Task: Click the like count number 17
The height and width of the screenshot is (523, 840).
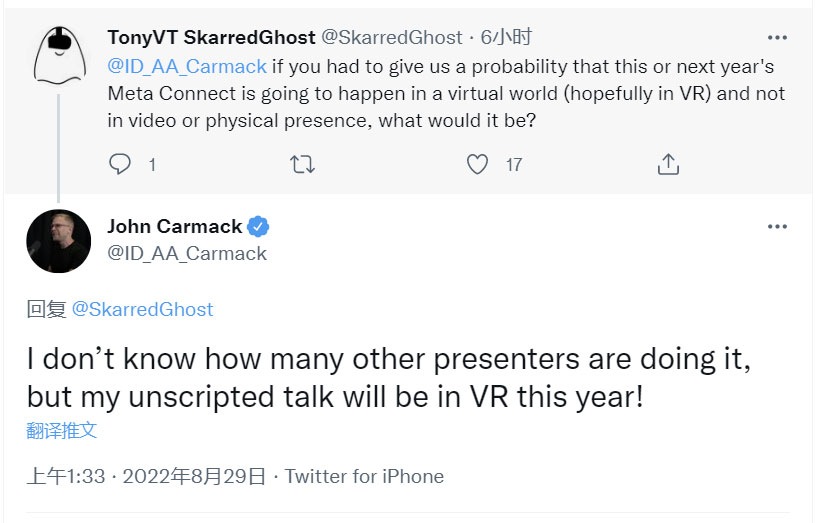Action: (x=514, y=165)
